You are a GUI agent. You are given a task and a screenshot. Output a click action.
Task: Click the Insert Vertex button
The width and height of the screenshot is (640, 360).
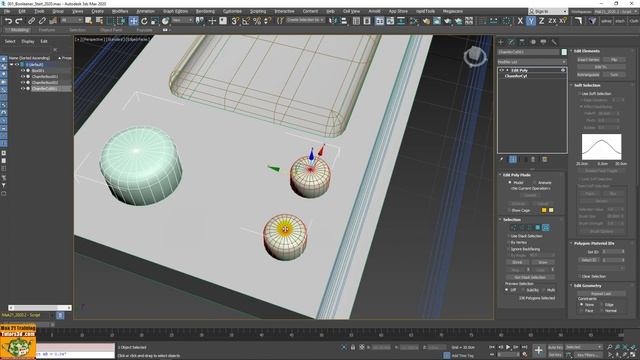click(588, 60)
